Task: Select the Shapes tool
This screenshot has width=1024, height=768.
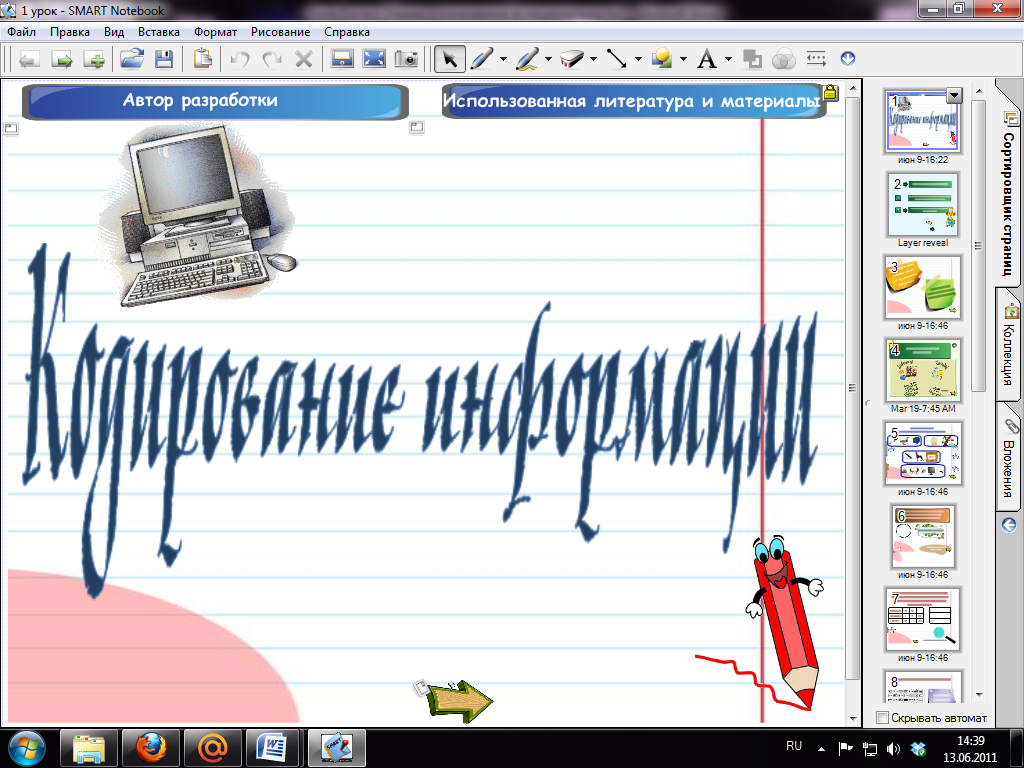Action: (662, 59)
